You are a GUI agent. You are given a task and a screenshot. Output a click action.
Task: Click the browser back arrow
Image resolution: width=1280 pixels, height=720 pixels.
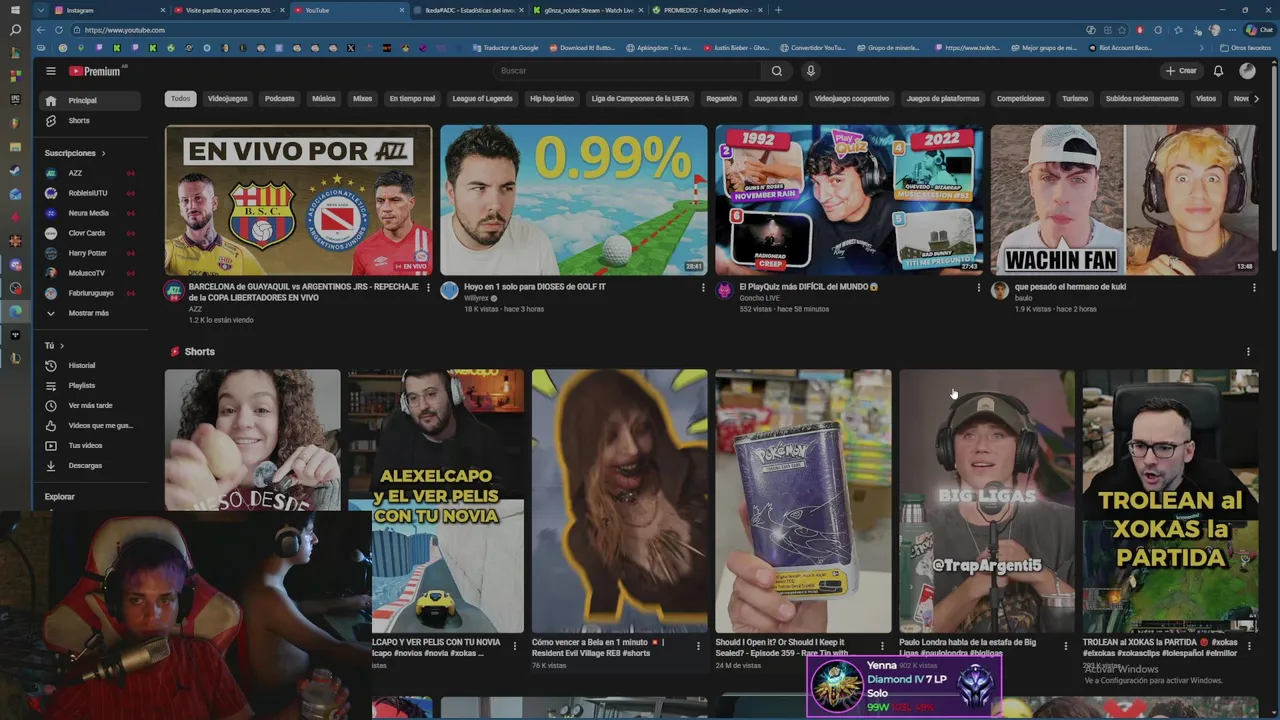point(41,30)
